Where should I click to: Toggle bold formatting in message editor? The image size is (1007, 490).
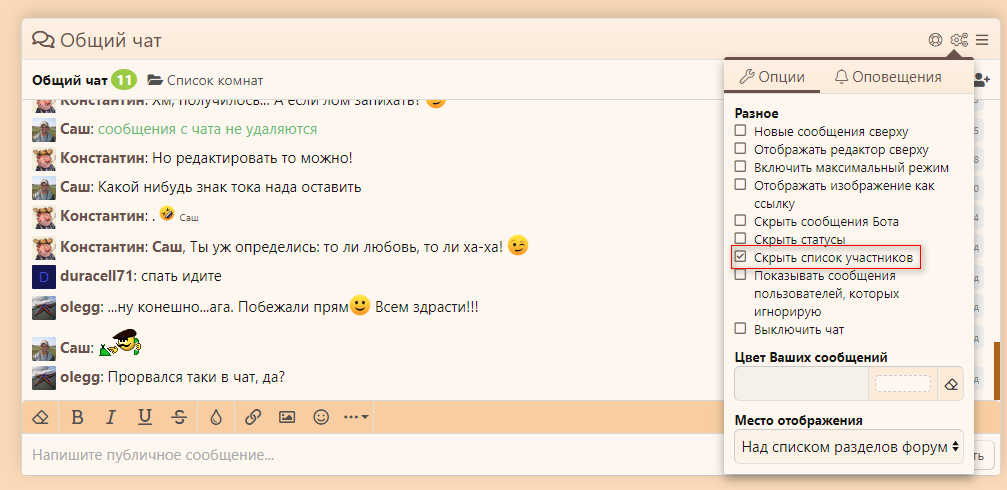click(x=77, y=417)
